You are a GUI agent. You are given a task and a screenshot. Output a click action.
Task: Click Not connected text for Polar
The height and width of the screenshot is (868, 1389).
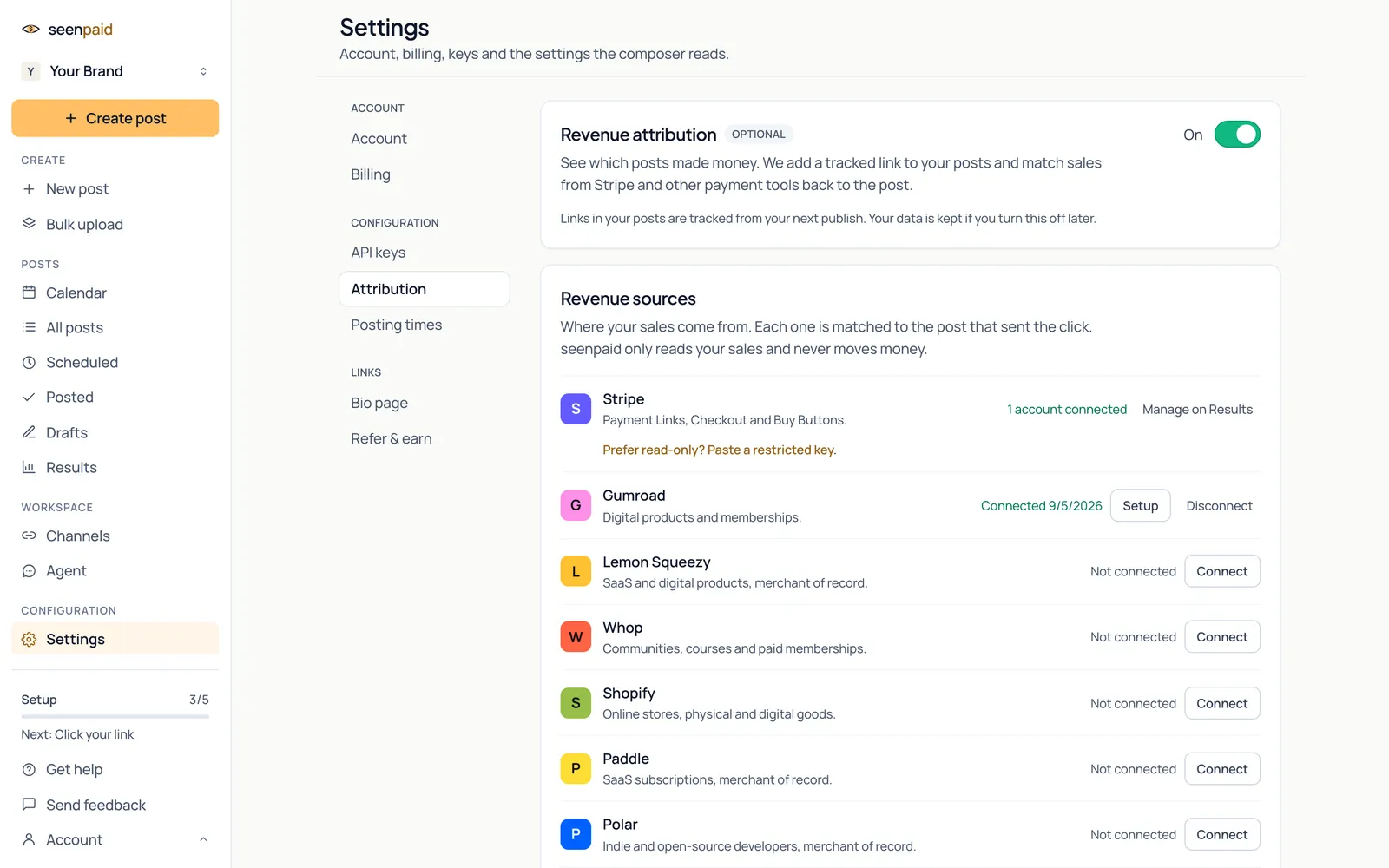point(1133,834)
